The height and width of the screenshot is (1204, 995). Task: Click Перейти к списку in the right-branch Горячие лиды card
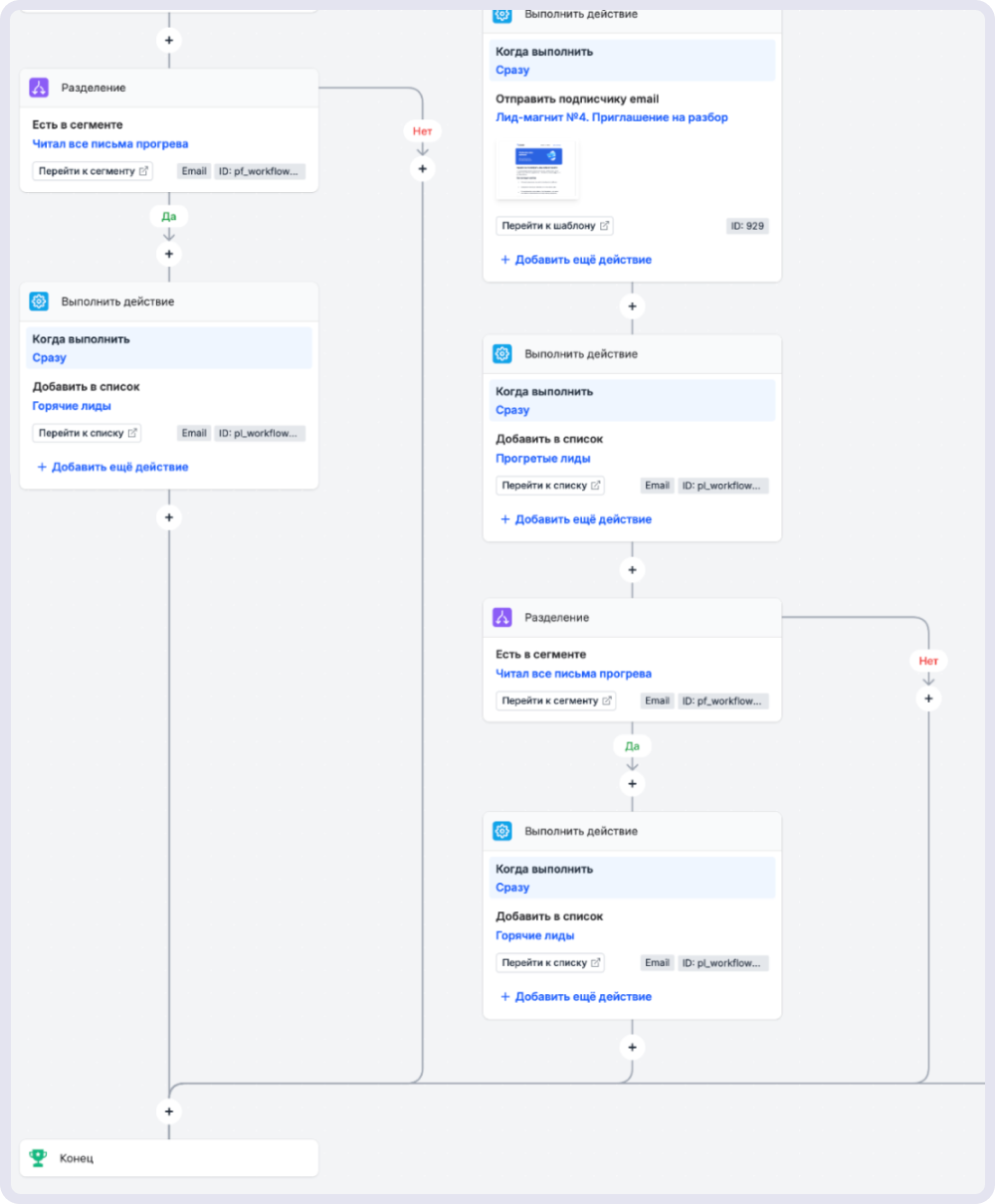pyautogui.click(x=551, y=962)
